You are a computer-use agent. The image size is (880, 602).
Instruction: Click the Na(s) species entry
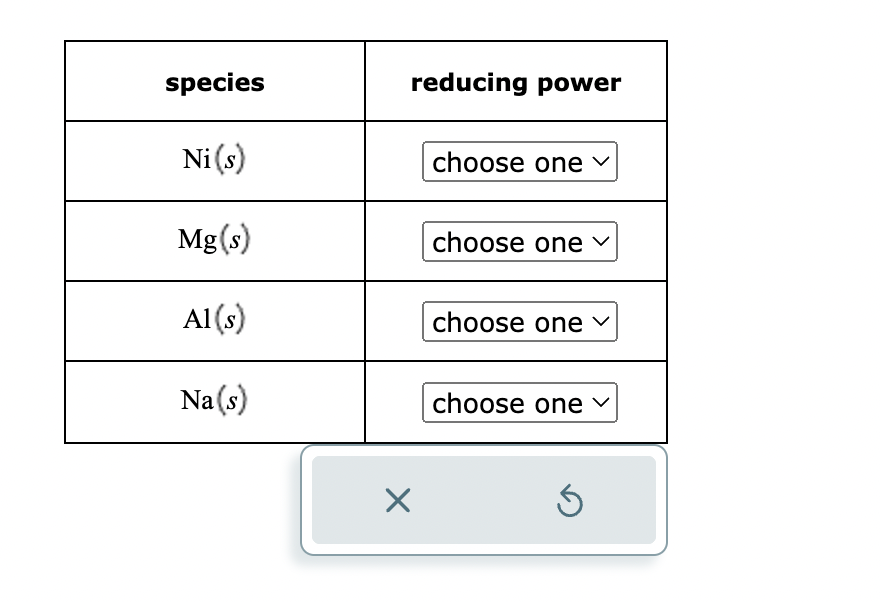(214, 401)
